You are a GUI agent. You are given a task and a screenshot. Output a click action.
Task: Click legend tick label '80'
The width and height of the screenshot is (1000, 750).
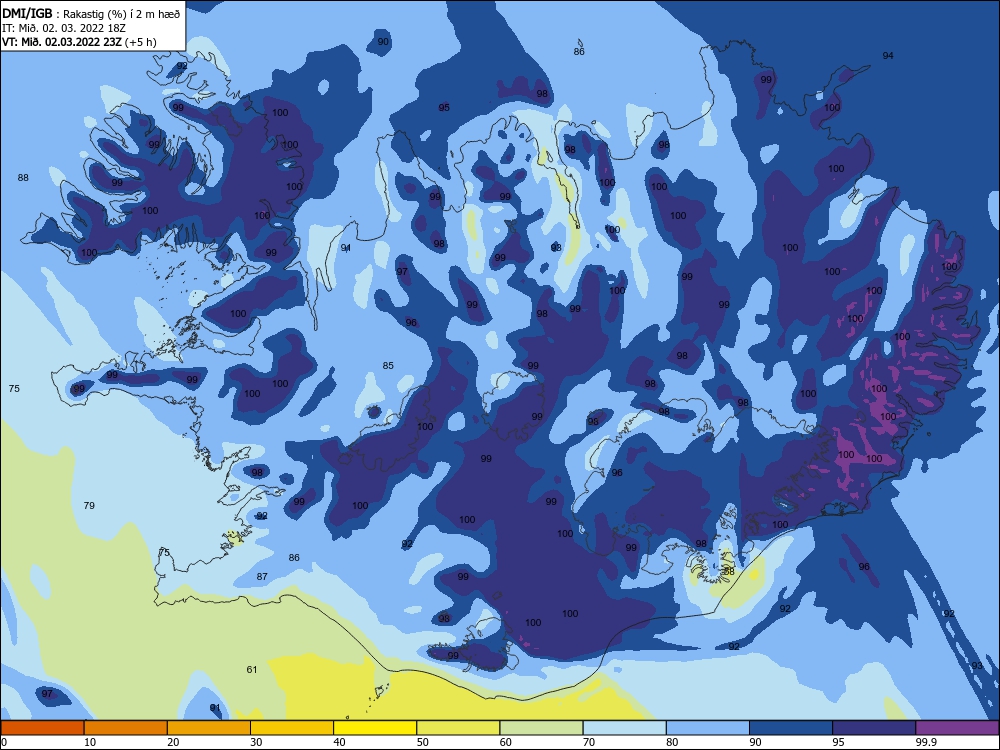coord(672,742)
